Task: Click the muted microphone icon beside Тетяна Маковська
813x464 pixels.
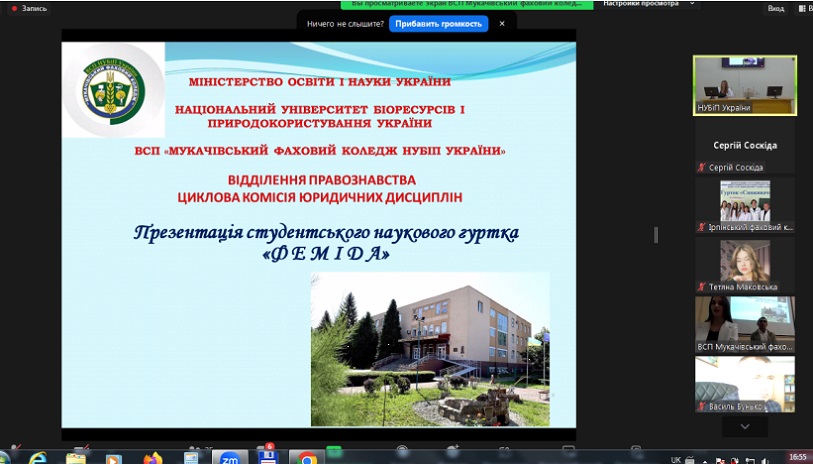Action: pyautogui.click(x=702, y=286)
